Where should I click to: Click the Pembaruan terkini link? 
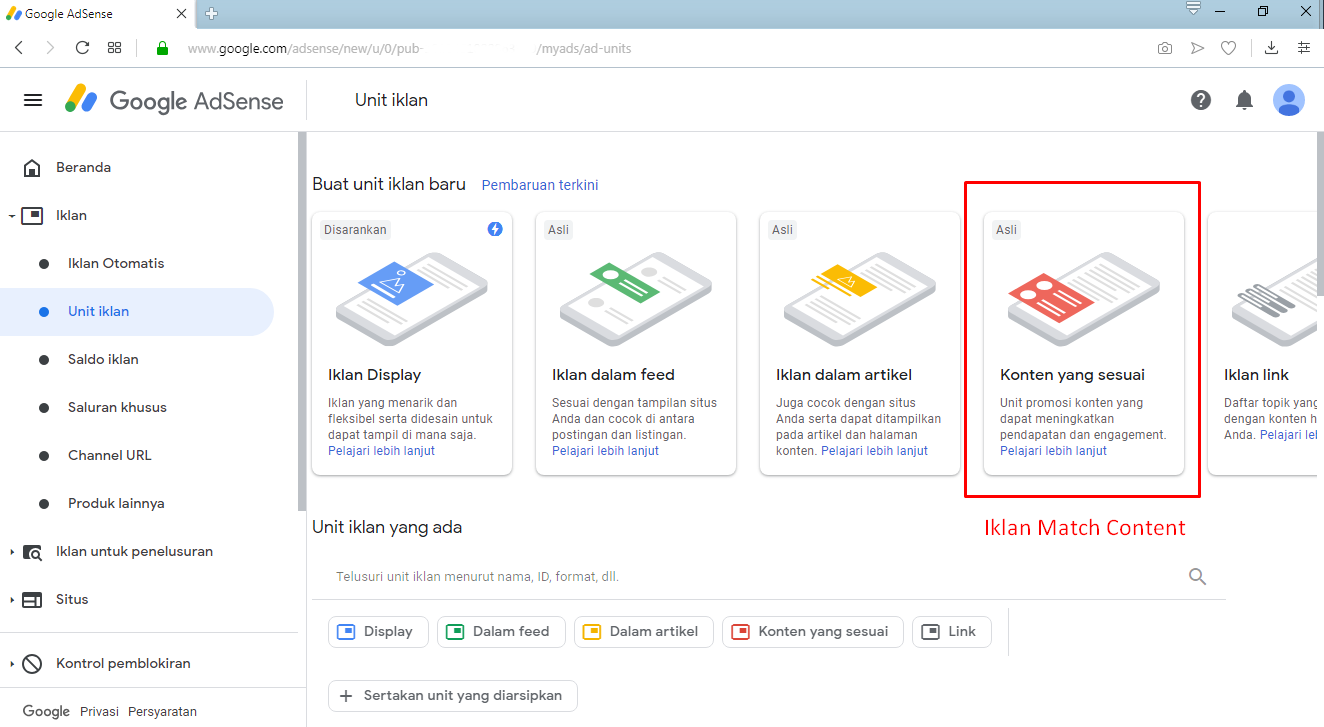tap(540, 185)
